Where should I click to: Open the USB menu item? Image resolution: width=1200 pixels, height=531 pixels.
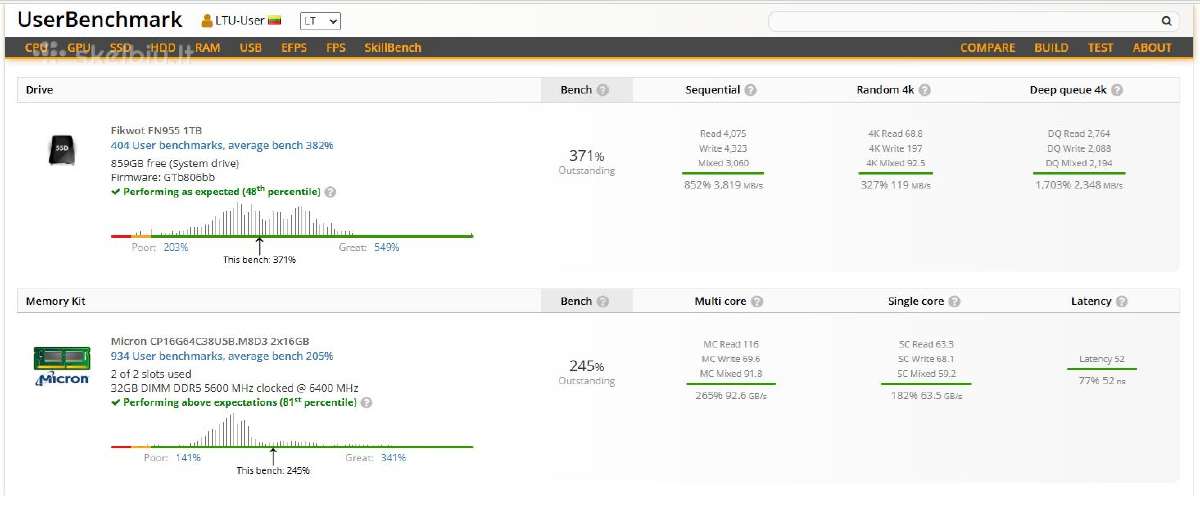click(x=251, y=48)
